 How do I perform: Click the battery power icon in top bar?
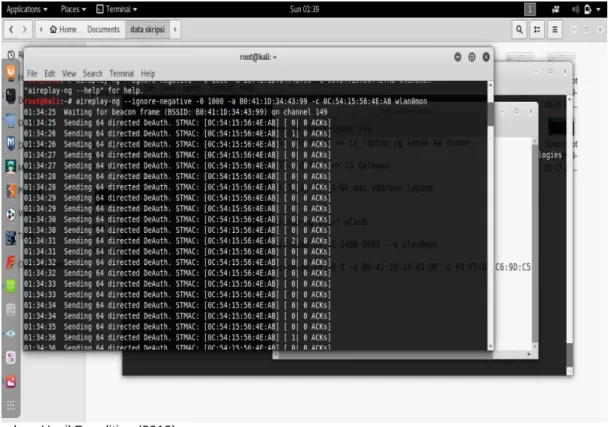point(588,9)
